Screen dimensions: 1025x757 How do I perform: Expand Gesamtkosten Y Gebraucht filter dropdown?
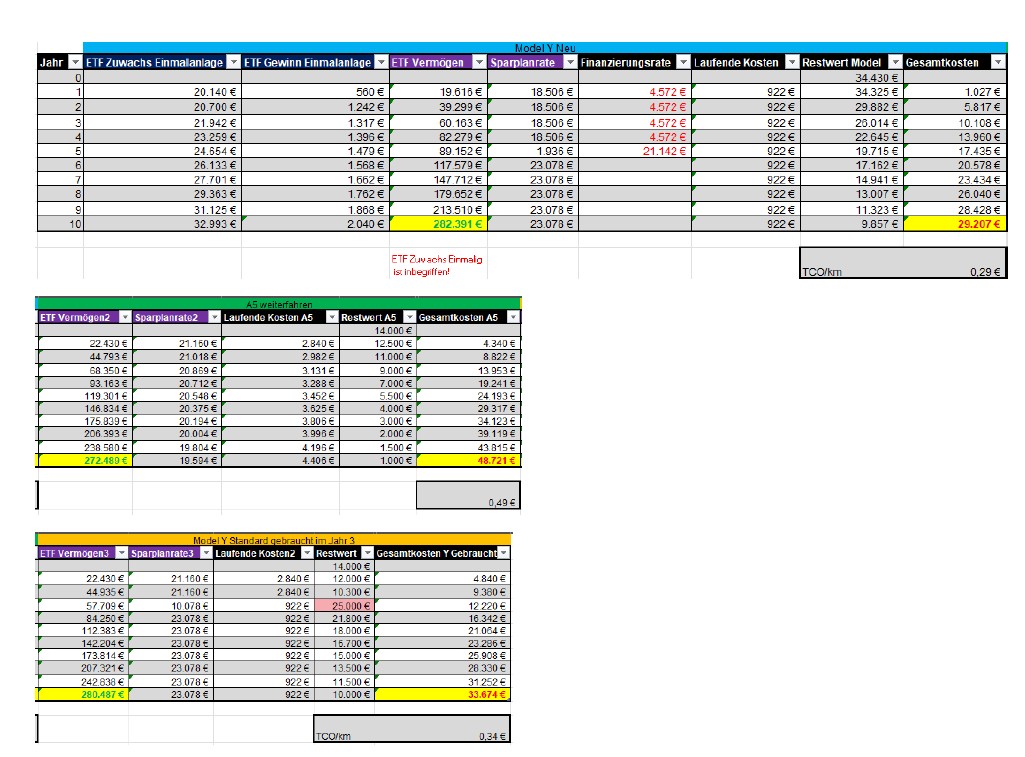(504, 553)
